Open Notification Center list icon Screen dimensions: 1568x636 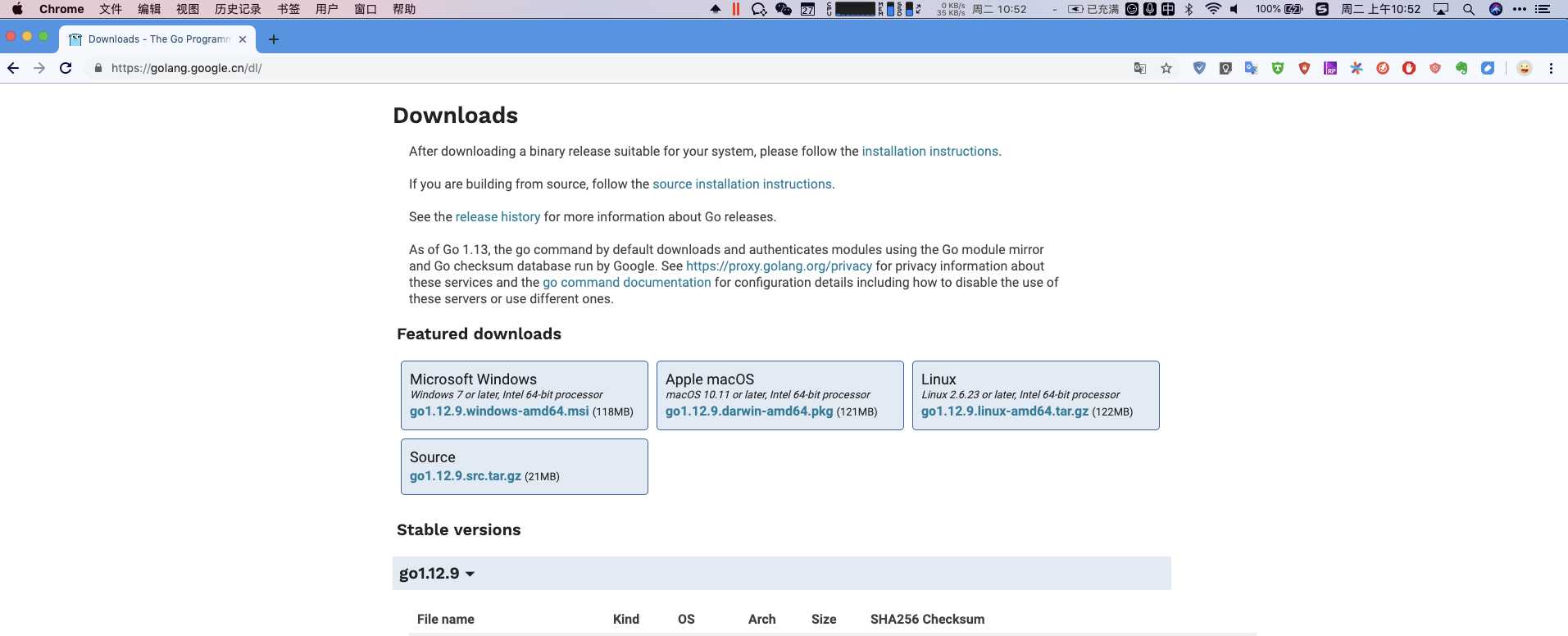[1543, 9]
